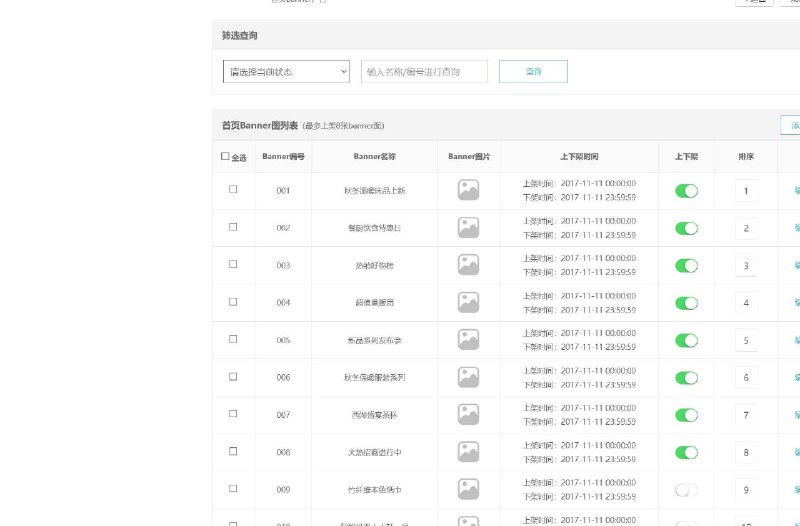The width and height of the screenshot is (800, 526).
Task: Open banner image thumbnail for row 002
Action: 468,228
